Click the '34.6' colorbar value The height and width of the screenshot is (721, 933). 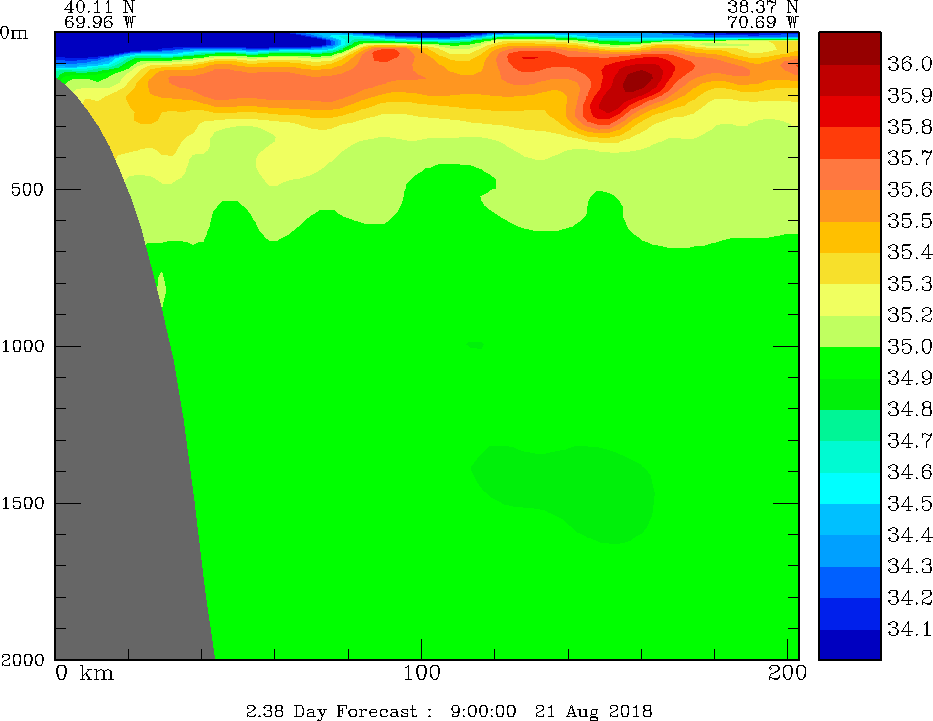click(x=909, y=472)
